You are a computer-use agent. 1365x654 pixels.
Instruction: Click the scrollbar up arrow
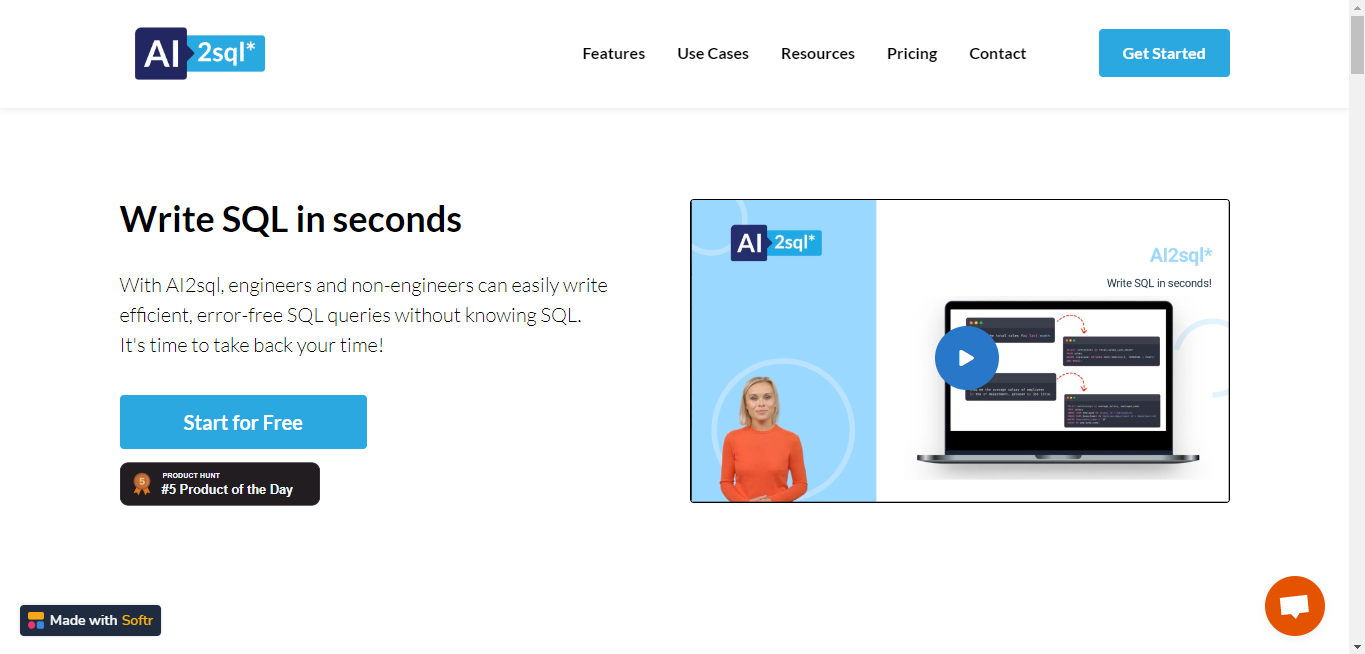(x=1357, y=7)
